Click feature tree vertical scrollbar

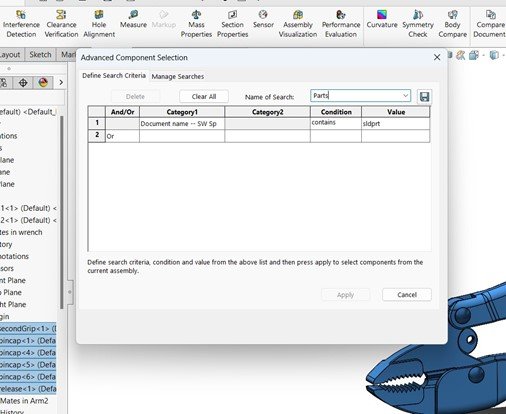[62, 212]
